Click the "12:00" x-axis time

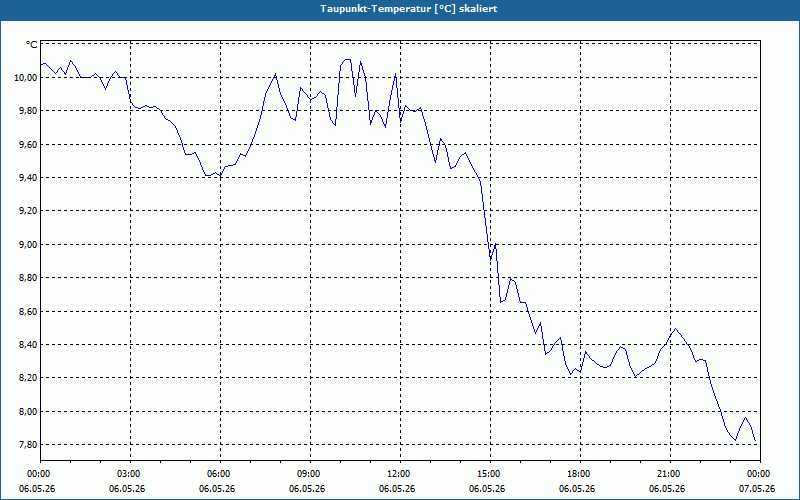(399, 474)
